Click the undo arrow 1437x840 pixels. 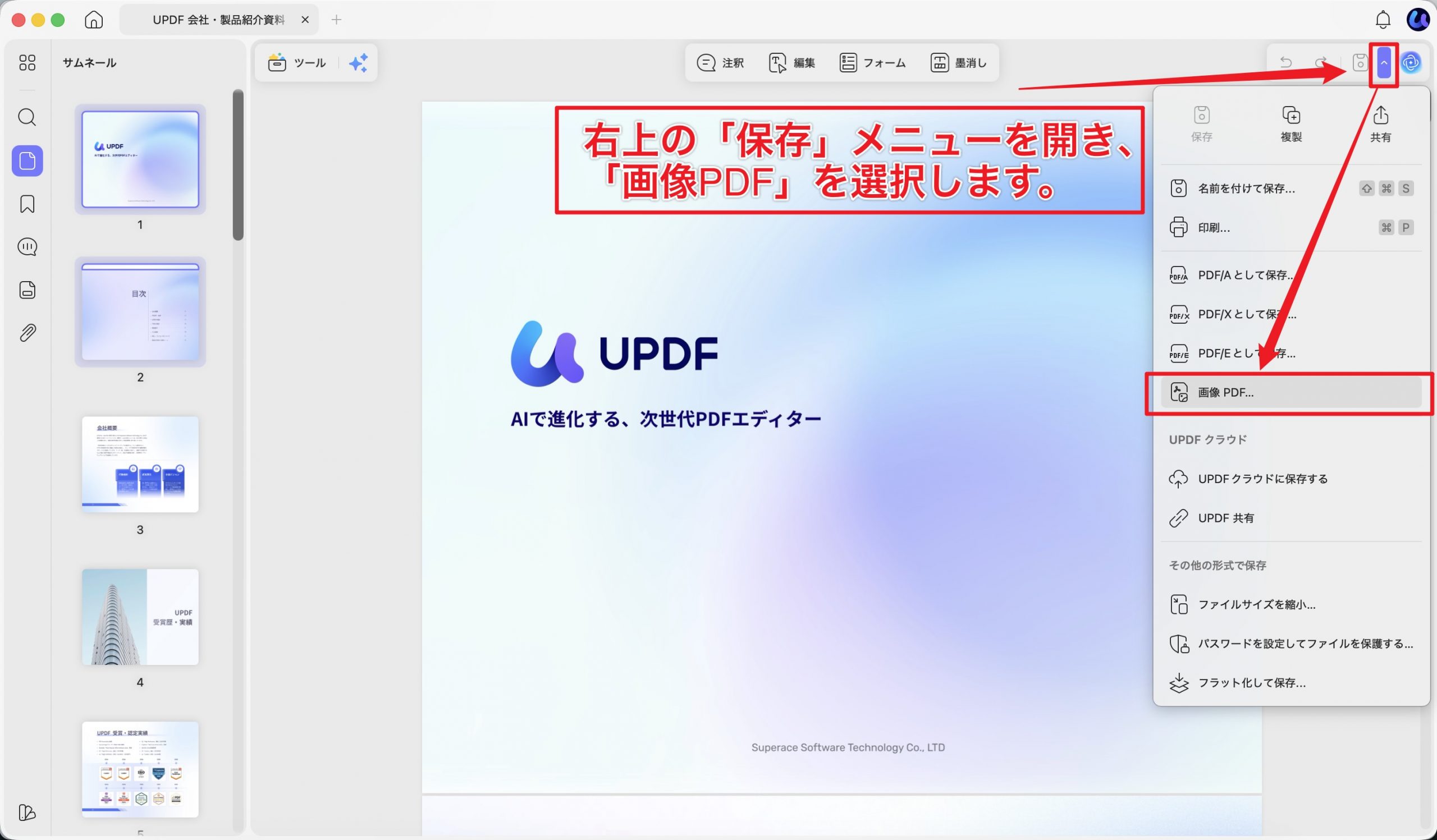click(x=1286, y=62)
